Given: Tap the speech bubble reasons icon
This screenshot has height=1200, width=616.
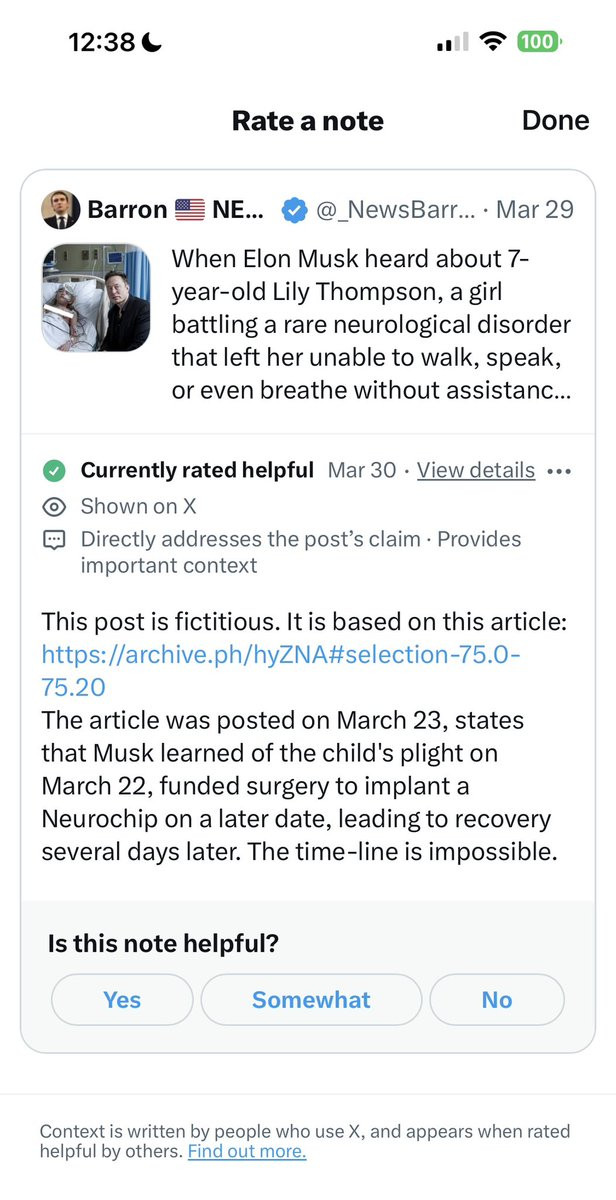Looking at the screenshot, I should pos(54,540).
